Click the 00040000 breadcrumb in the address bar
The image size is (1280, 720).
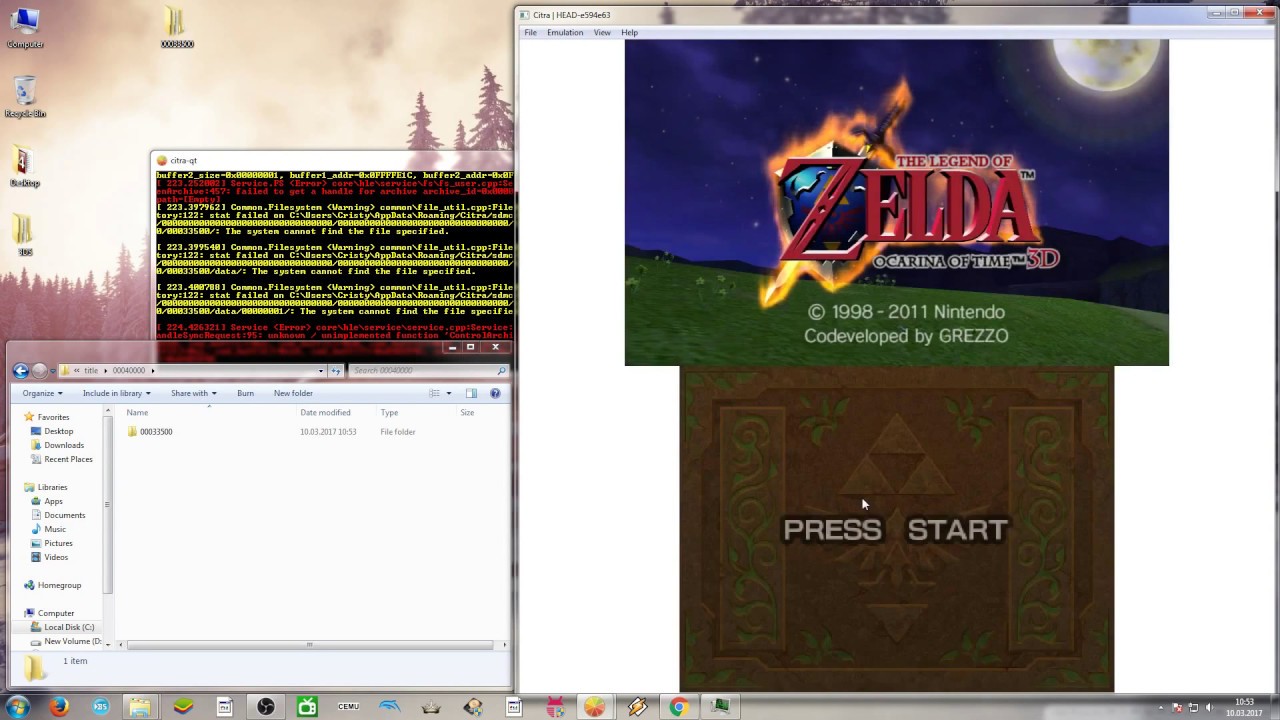click(128, 371)
